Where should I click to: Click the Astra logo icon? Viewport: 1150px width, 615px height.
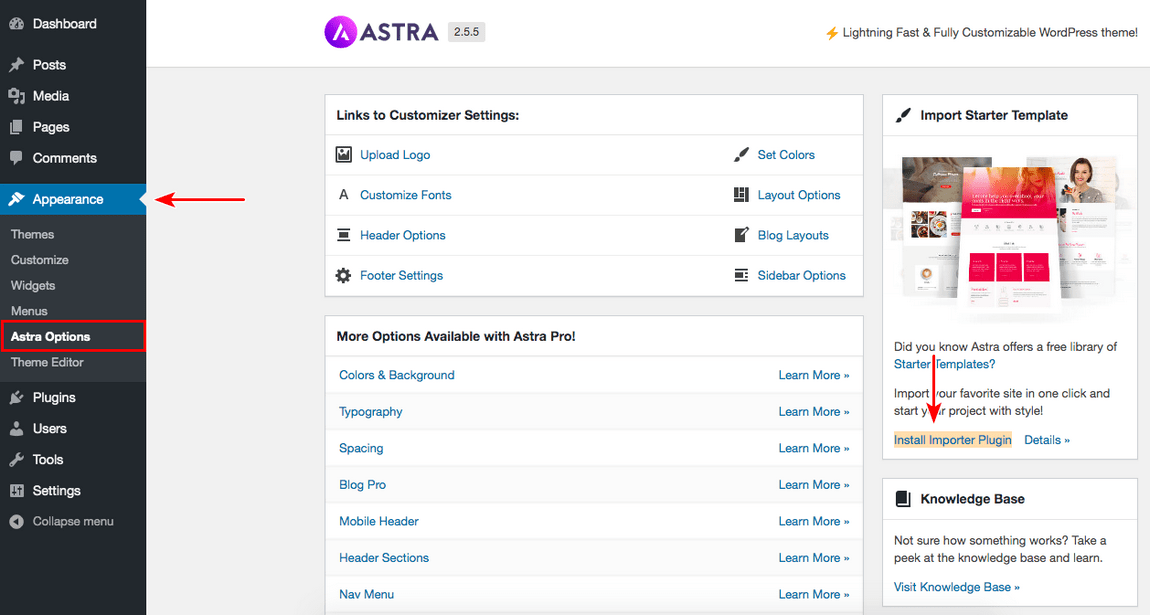pyautogui.click(x=340, y=32)
